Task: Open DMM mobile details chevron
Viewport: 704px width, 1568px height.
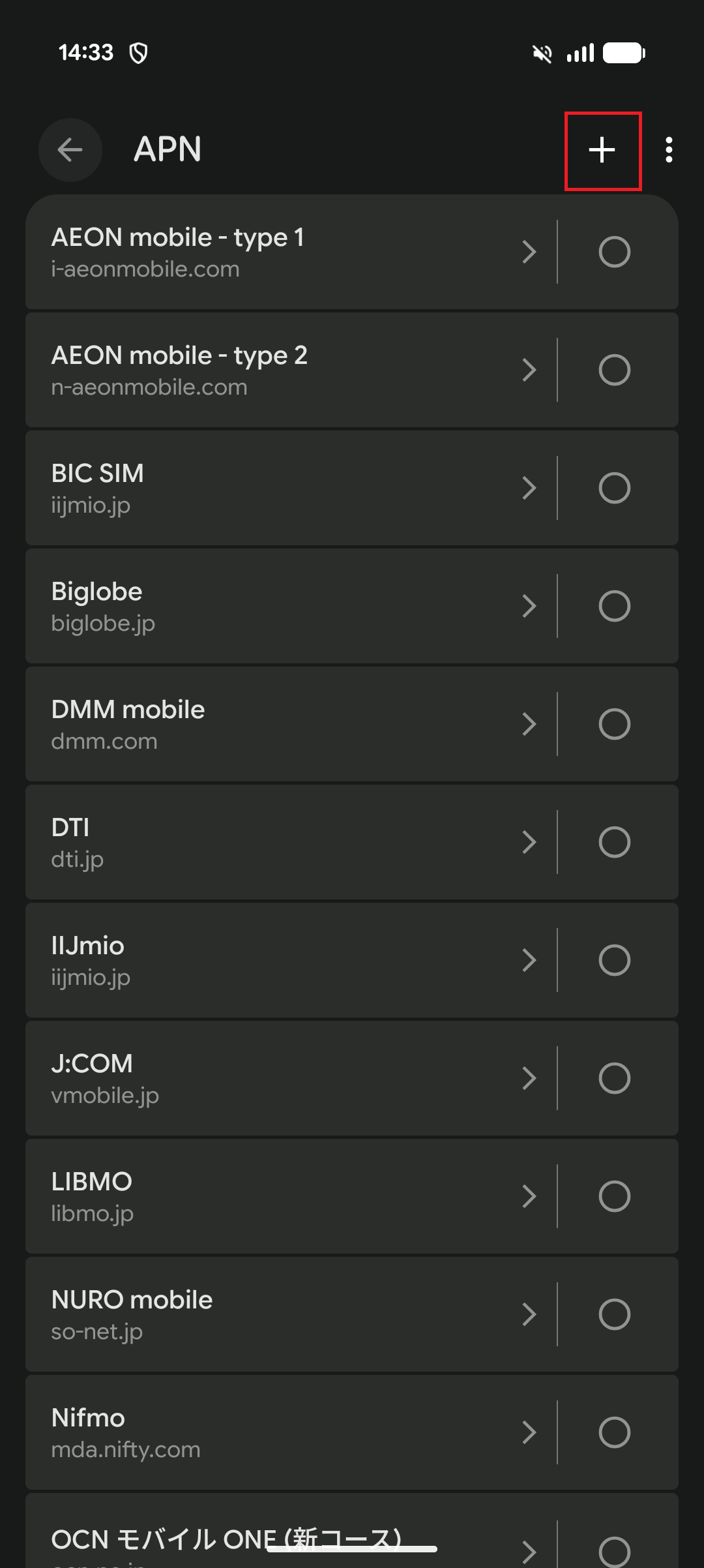Action: point(529,724)
